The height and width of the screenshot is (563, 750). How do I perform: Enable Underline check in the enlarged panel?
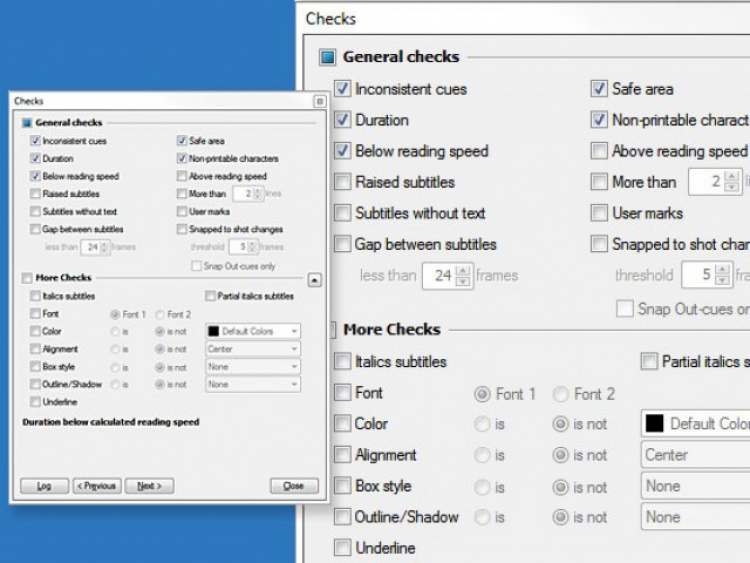pyautogui.click(x=342, y=548)
